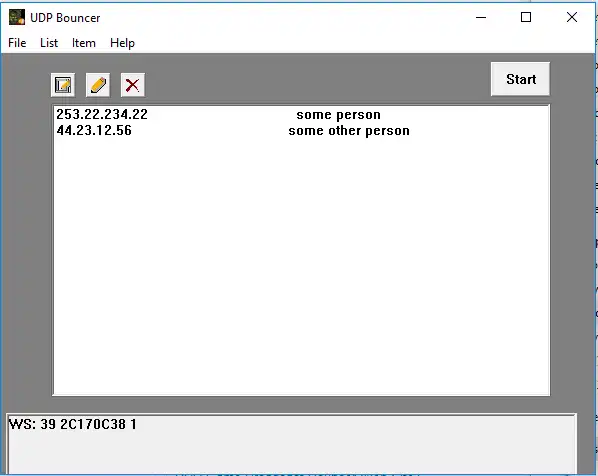This screenshot has height=476, width=598.
Task: Maximize the UDP Bouncer window
Action: click(x=526, y=17)
